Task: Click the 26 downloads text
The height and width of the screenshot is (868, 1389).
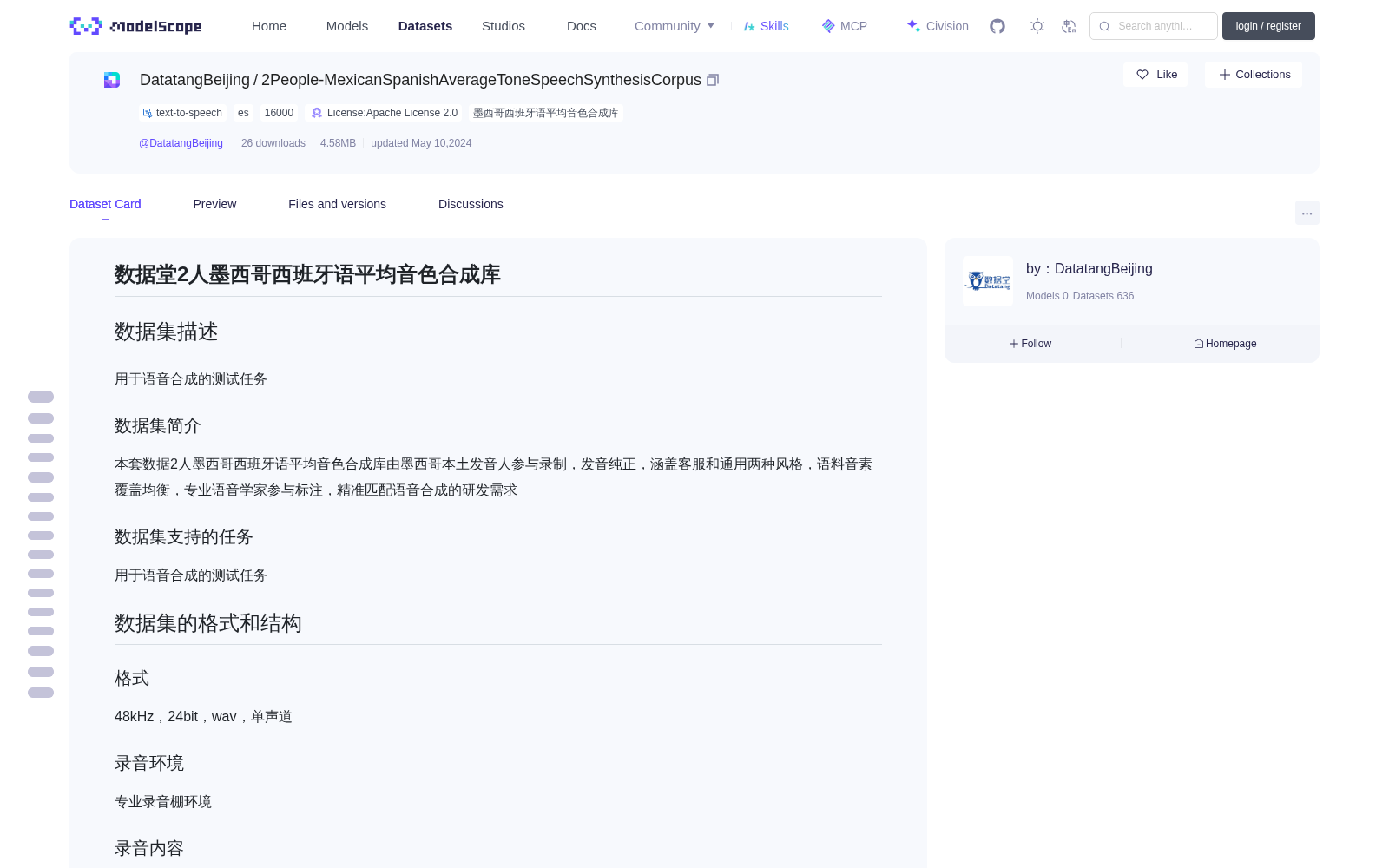Action: [273, 143]
